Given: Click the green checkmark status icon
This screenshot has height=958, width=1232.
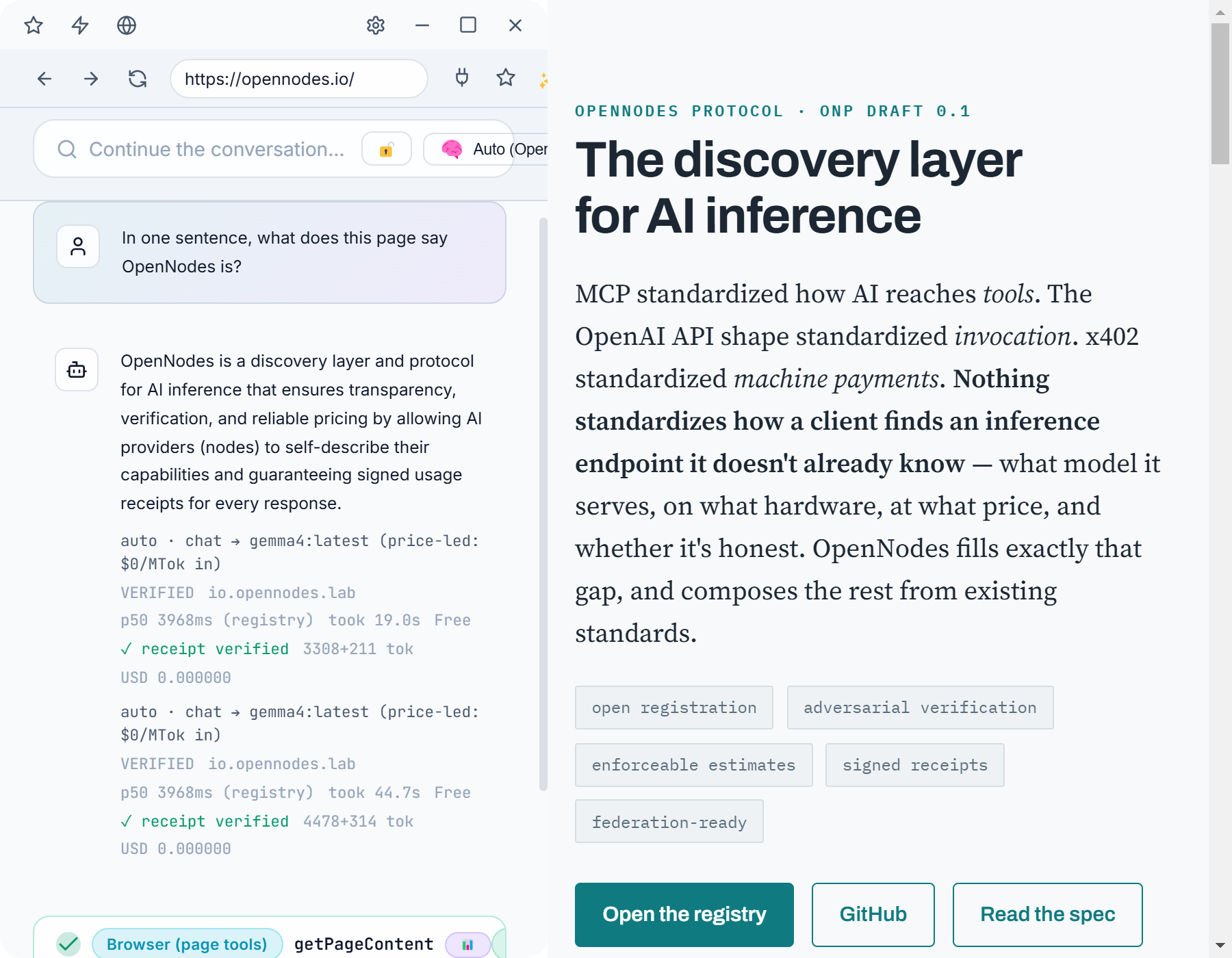Looking at the screenshot, I should tap(68, 944).
